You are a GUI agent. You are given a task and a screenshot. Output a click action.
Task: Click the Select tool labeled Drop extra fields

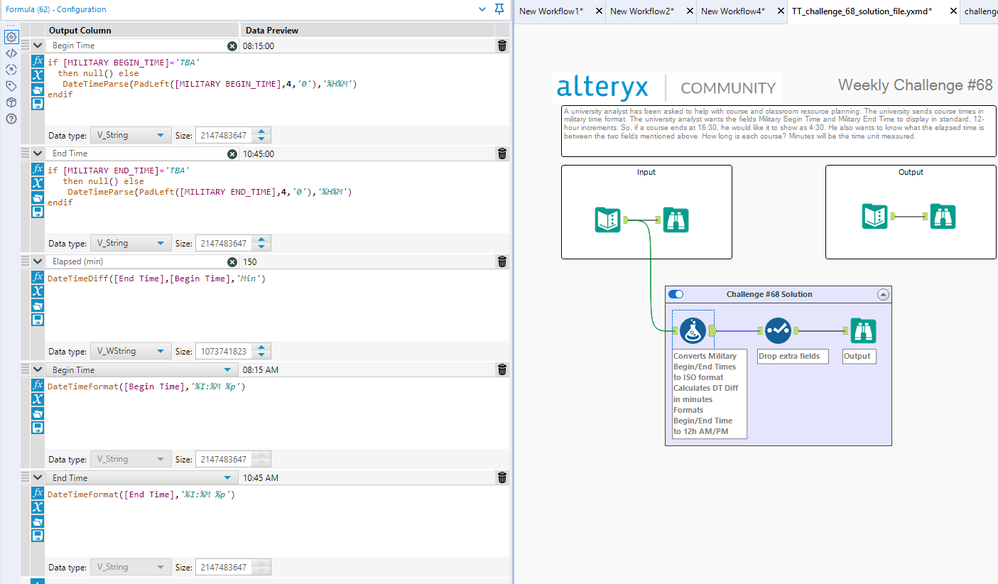(778, 330)
